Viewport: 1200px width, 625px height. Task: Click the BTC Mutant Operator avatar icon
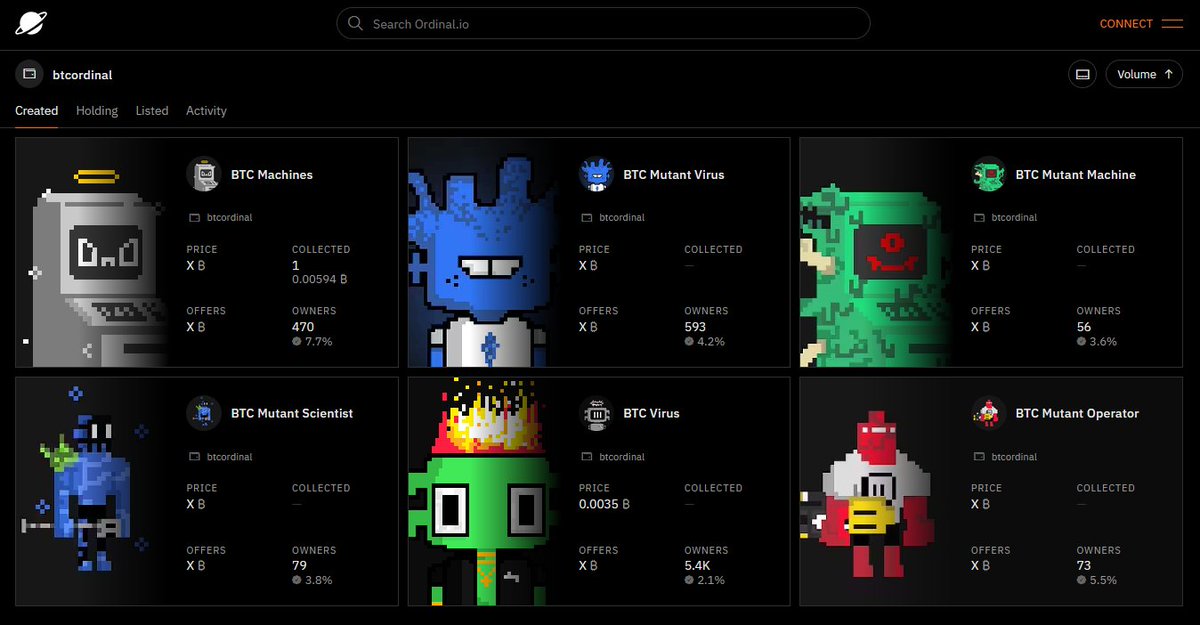click(x=988, y=413)
